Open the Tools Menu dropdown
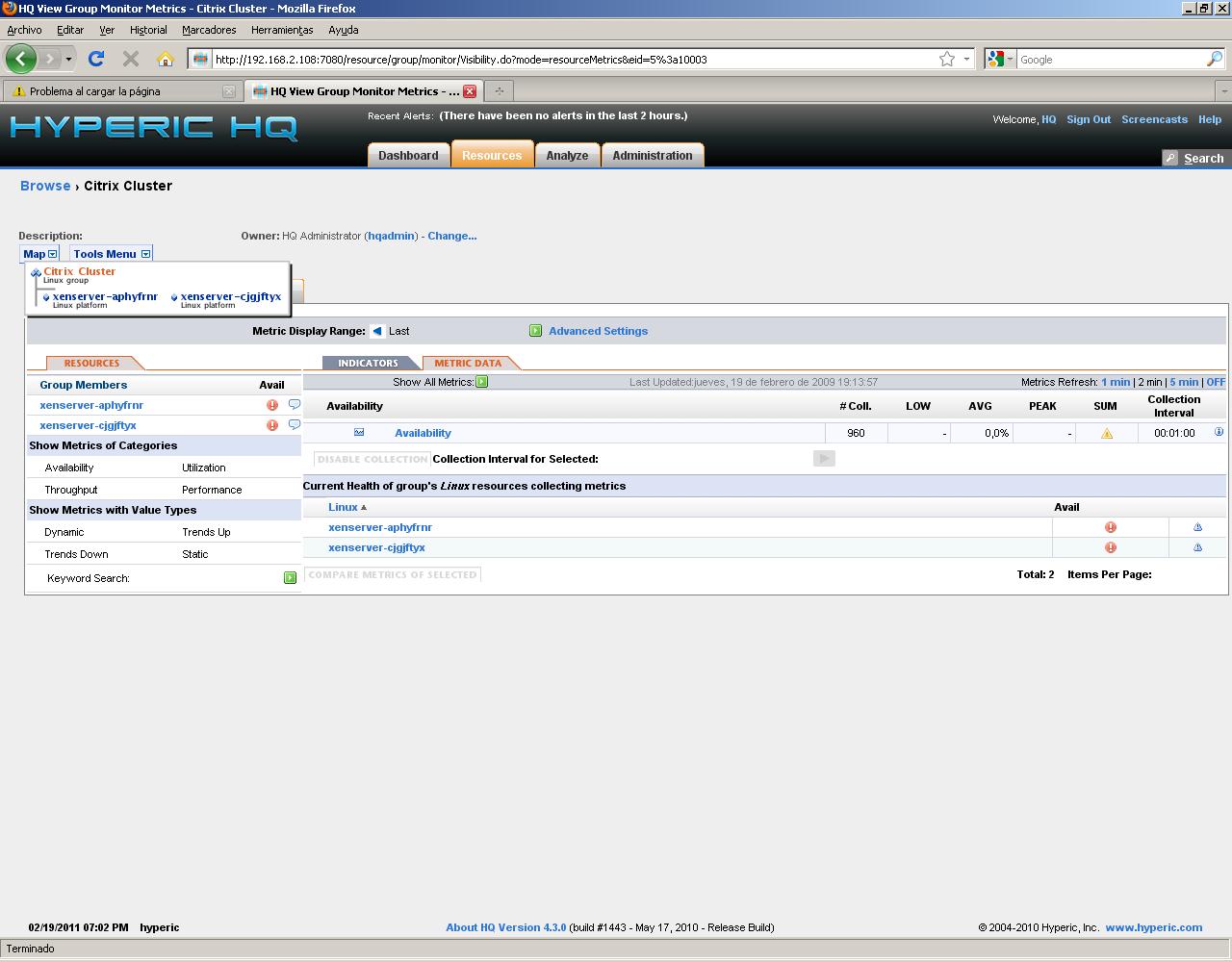The width and height of the screenshot is (1232, 962). 112,254
